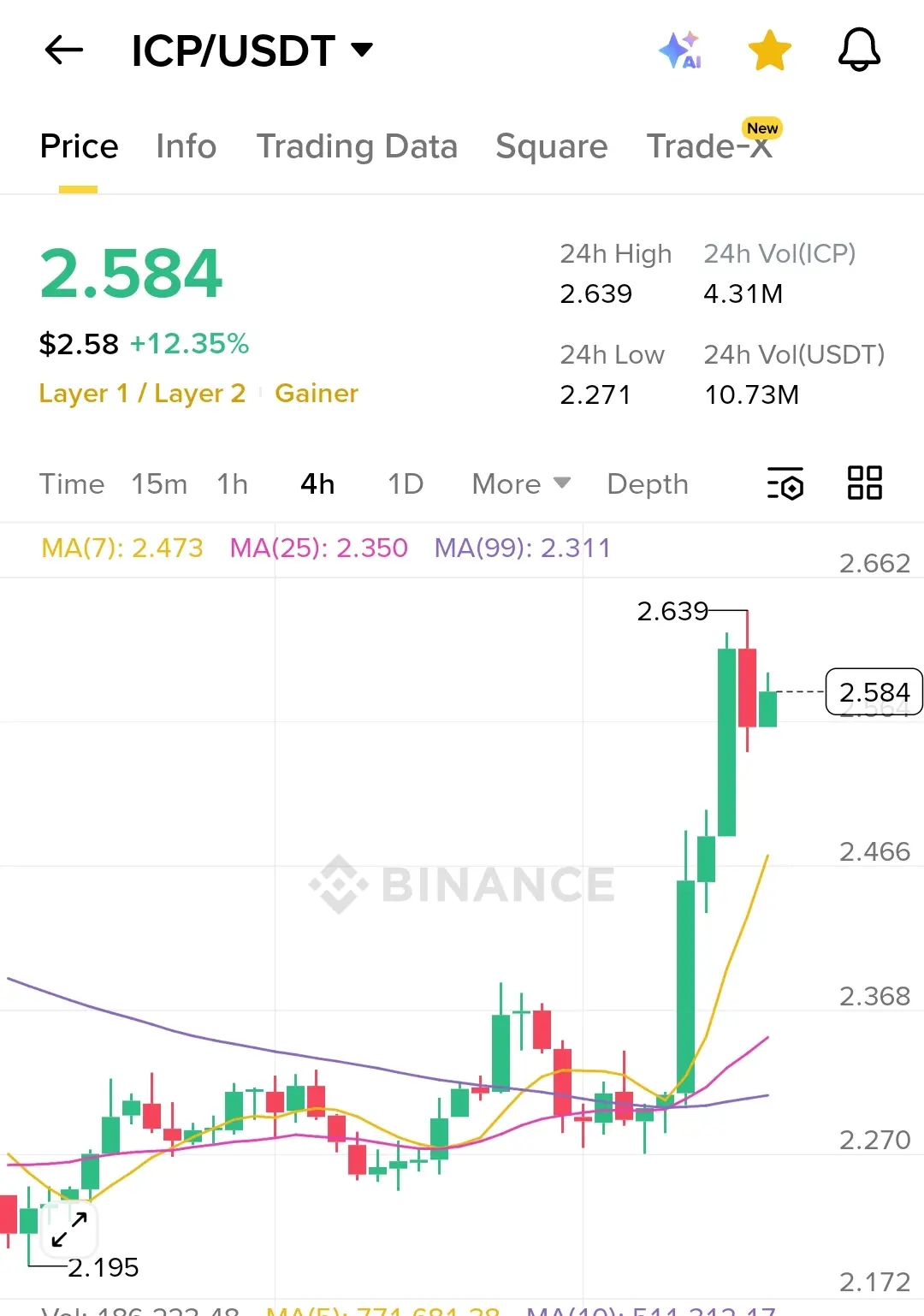This screenshot has height=1316, width=924.
Task: Select the Price tab
Action: pyautogui.click(x=79, y=146)
